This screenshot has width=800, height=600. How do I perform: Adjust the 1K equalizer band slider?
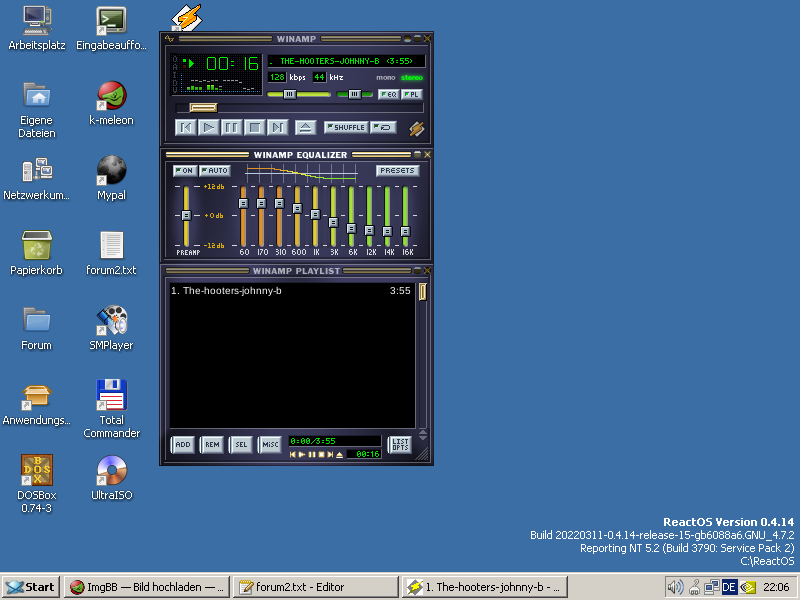coord(315,215)
